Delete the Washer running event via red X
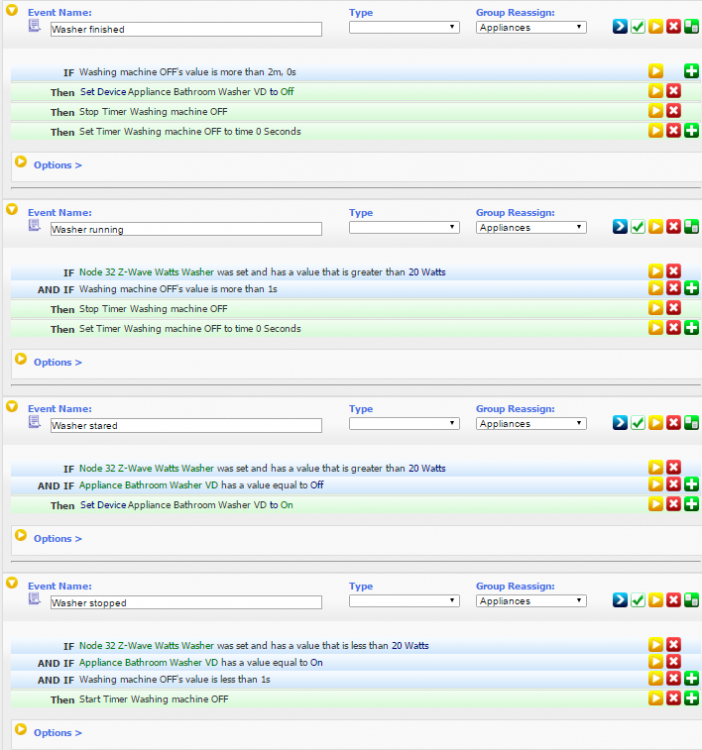Image resolution: width=702 pixels, height=750 pixels. [x=674, y=227]
